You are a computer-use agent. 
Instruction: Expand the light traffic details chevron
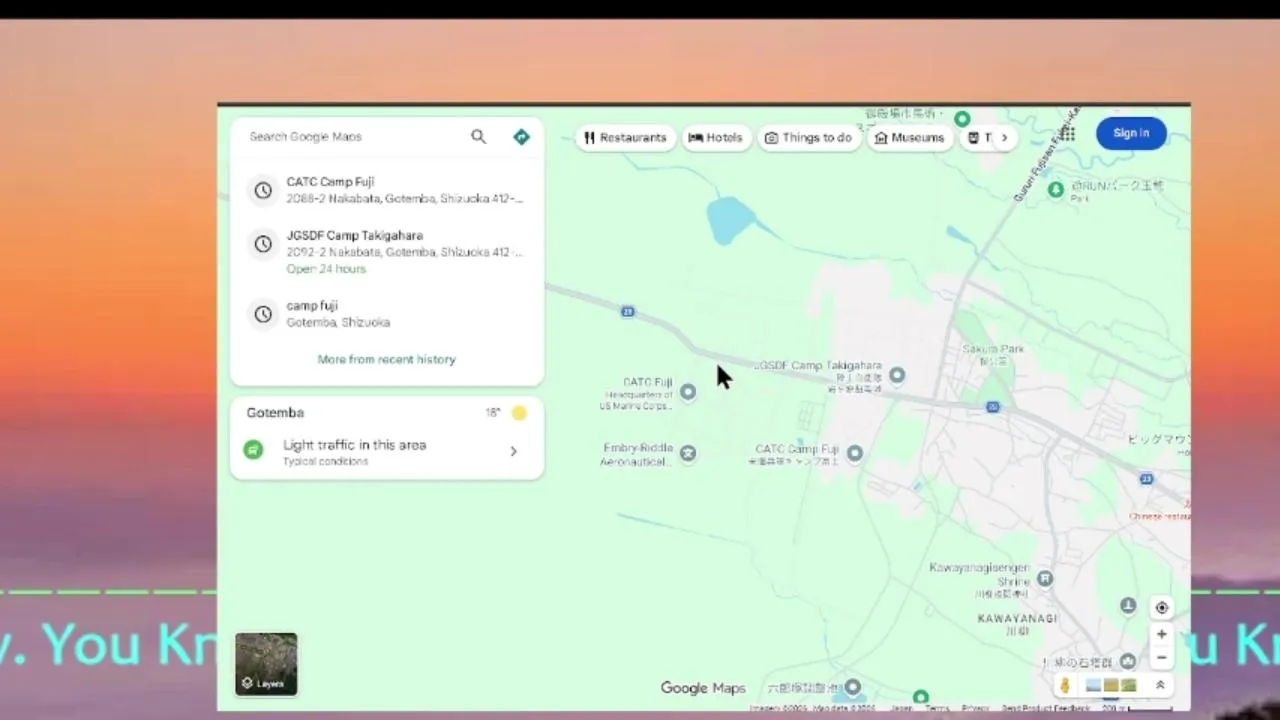click(x=513, y=451)
